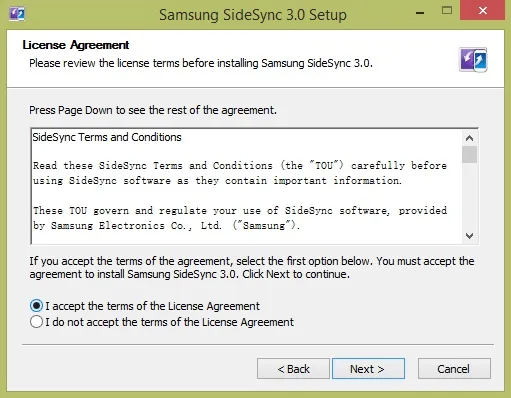This screenshot has width=511, height=398.
Task: Select "I do not accept the terms" radio
Action: pos(36,322)
